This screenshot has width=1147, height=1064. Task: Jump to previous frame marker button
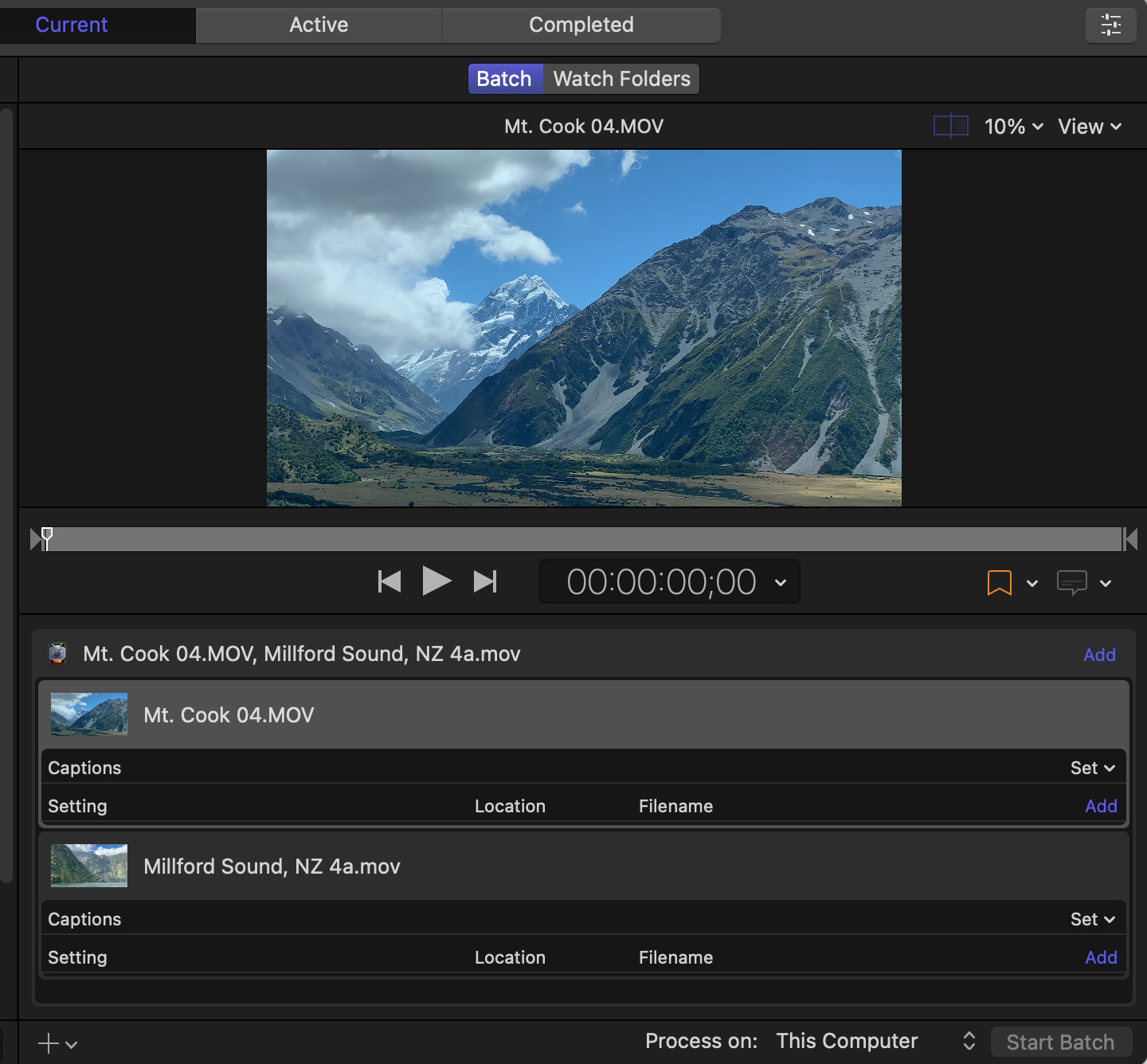point(389,581)
